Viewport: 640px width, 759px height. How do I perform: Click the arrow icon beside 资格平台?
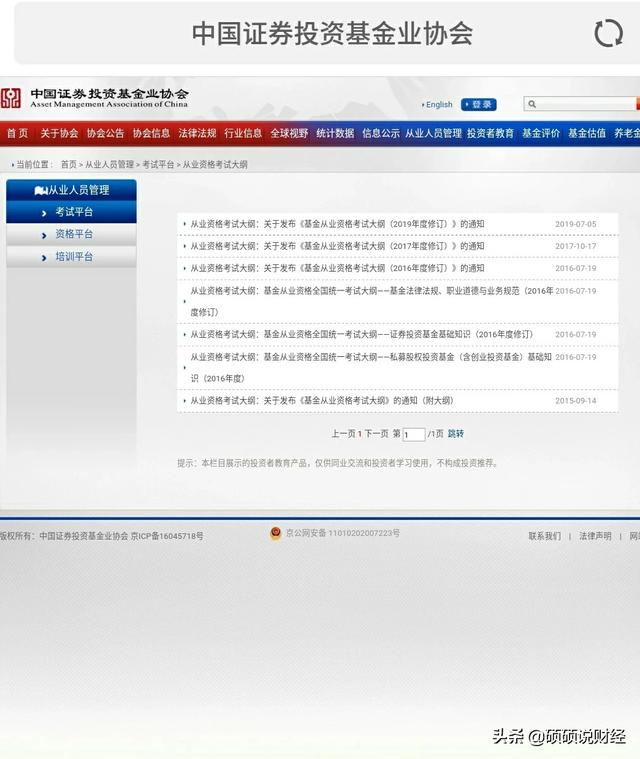[44, 235]
